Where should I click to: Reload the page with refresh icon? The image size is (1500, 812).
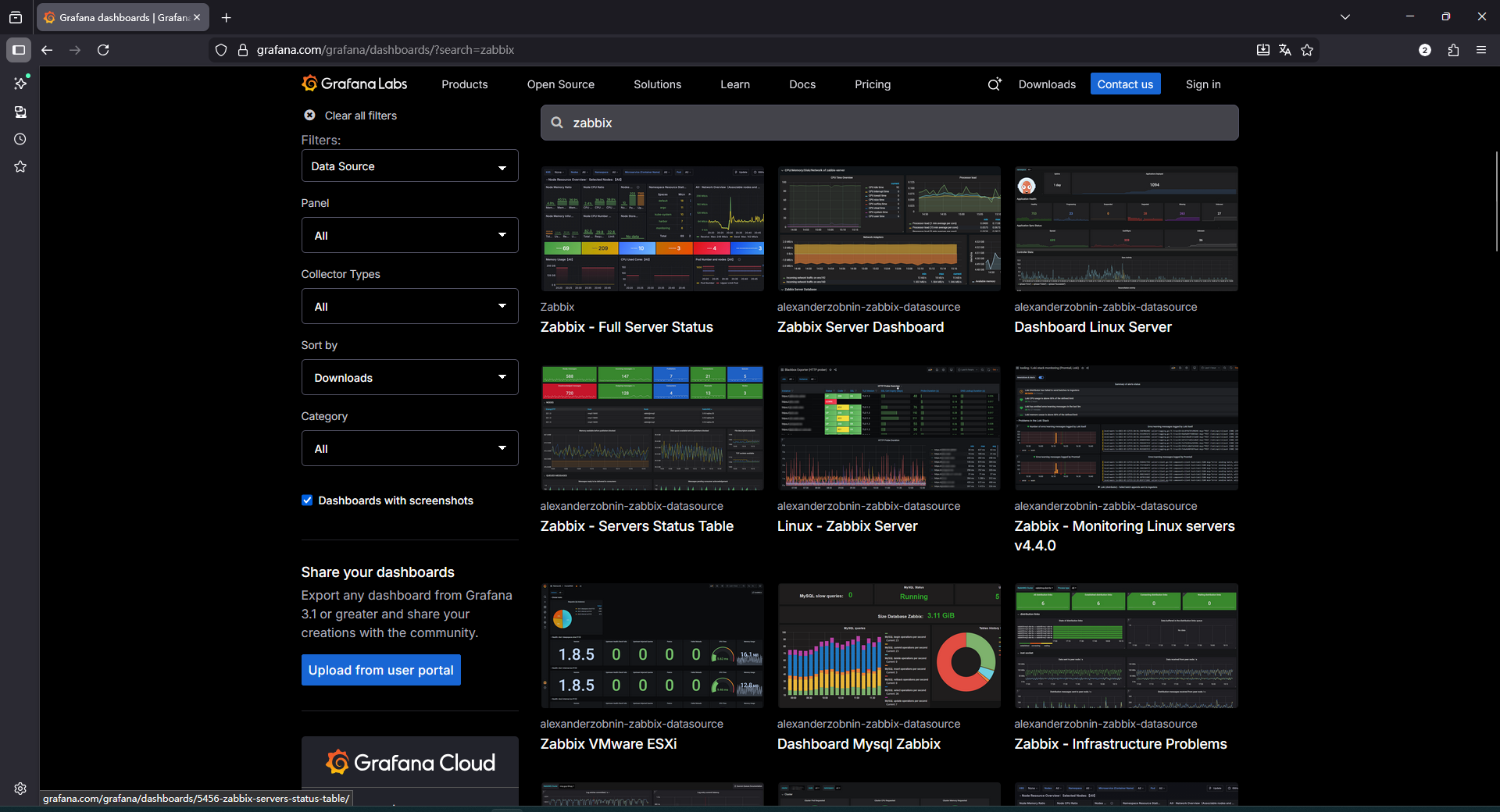(103, 50)
